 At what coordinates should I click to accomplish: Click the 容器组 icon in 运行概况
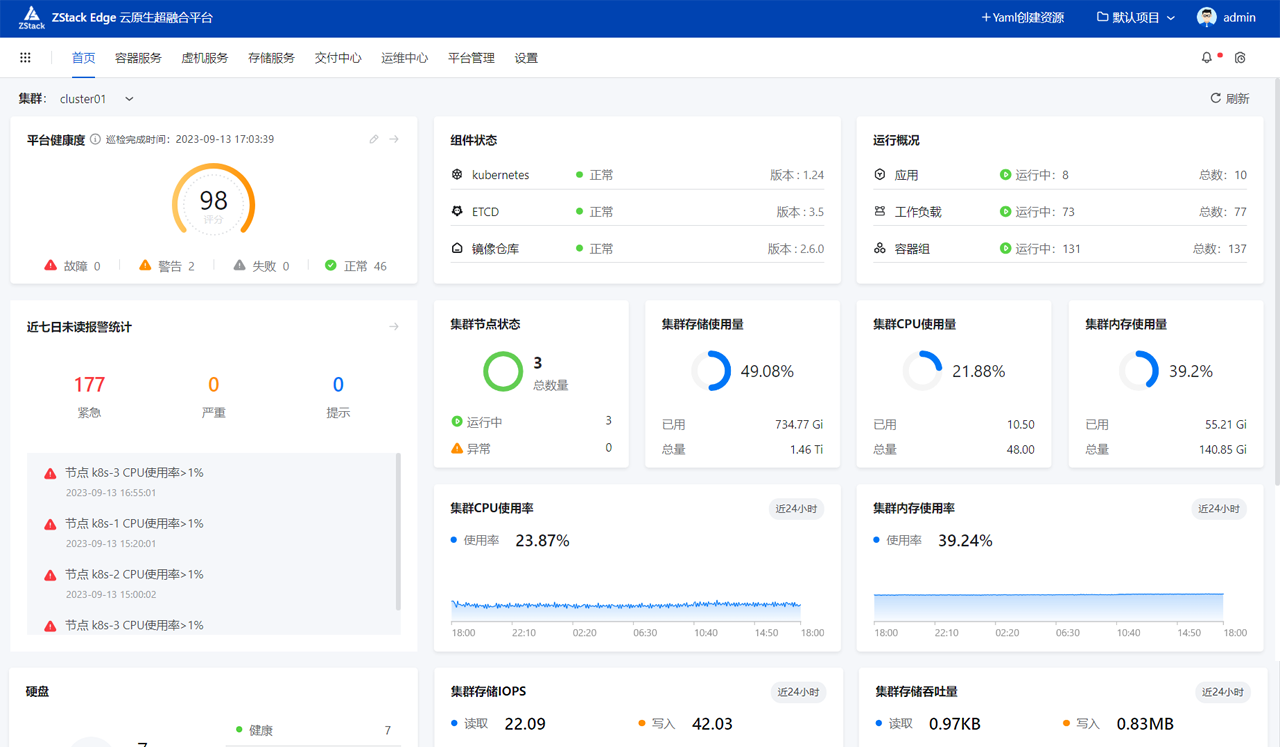point(880,248)
